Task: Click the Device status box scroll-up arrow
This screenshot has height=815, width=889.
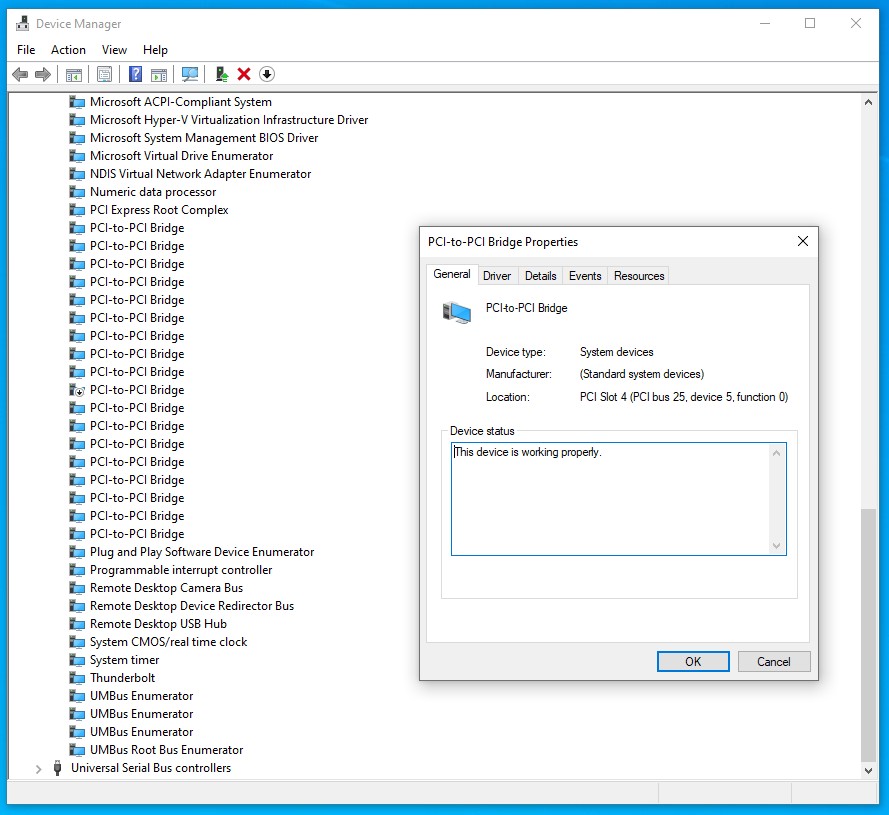Action: tap(777, 453)
